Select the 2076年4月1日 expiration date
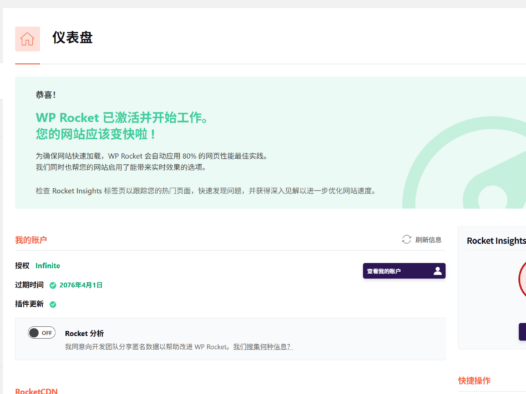Image resolution: width=526 pixels, height=394 pixels. click(81, 285)
